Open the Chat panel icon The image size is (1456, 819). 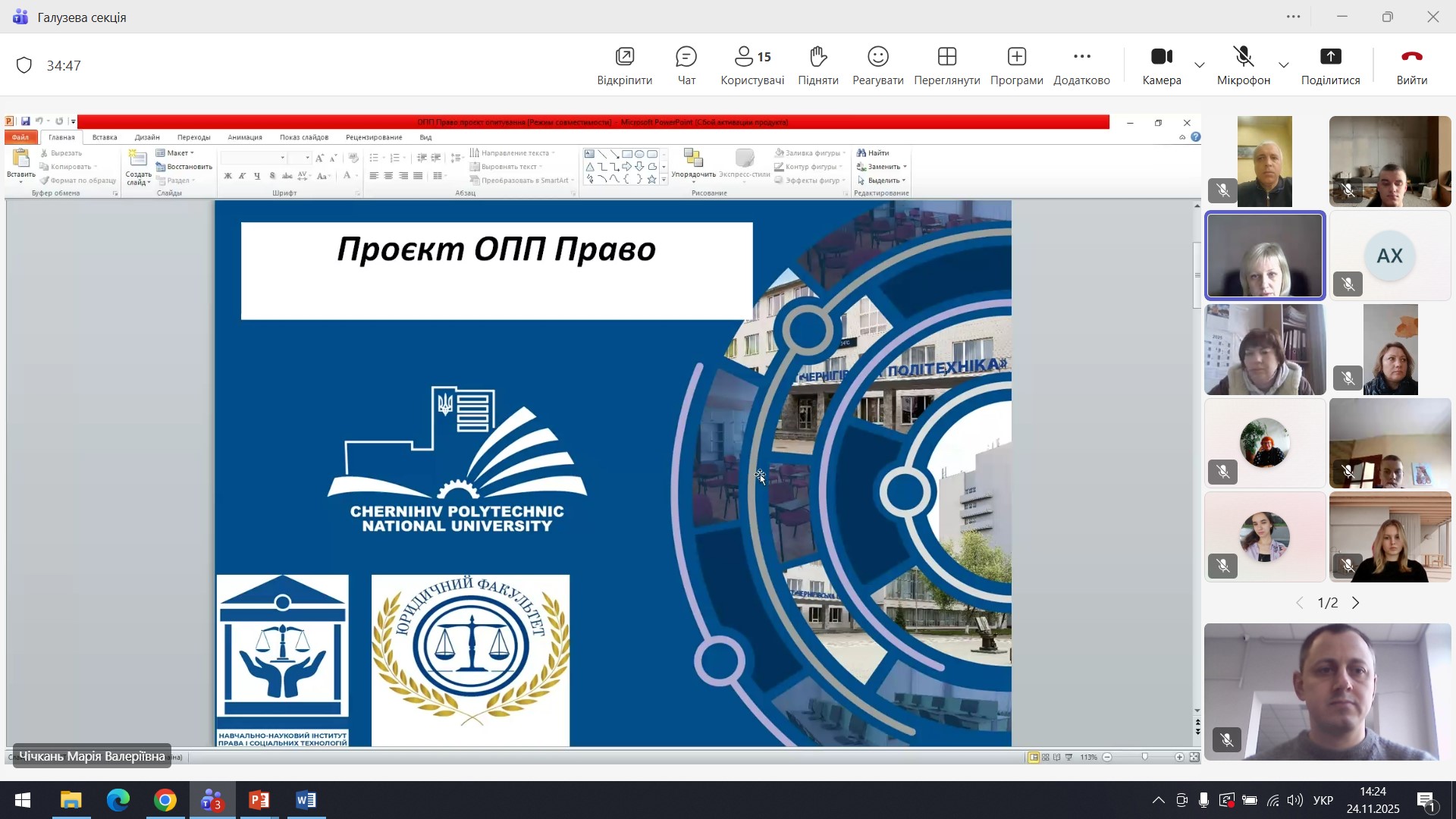[x=686, y=58]
